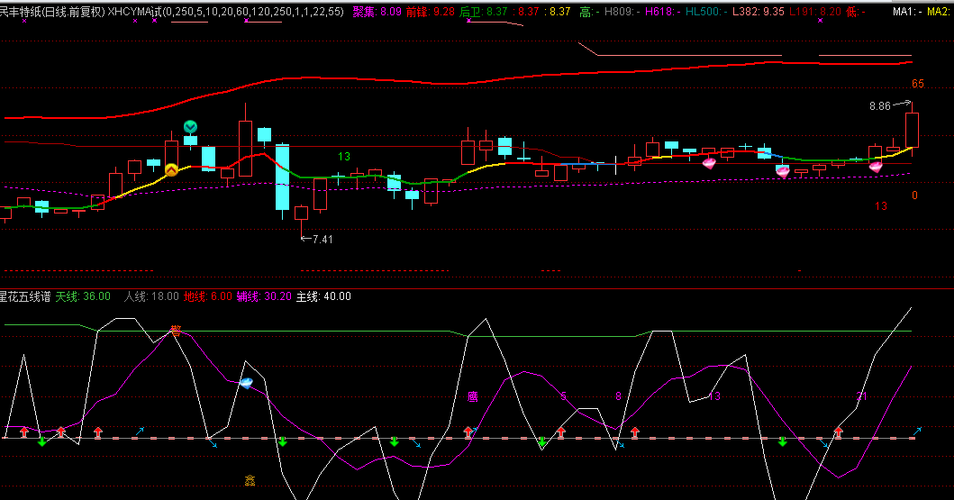
Task: Click the H618 header label
Action: pyautogui.click(x=662, y=12)
